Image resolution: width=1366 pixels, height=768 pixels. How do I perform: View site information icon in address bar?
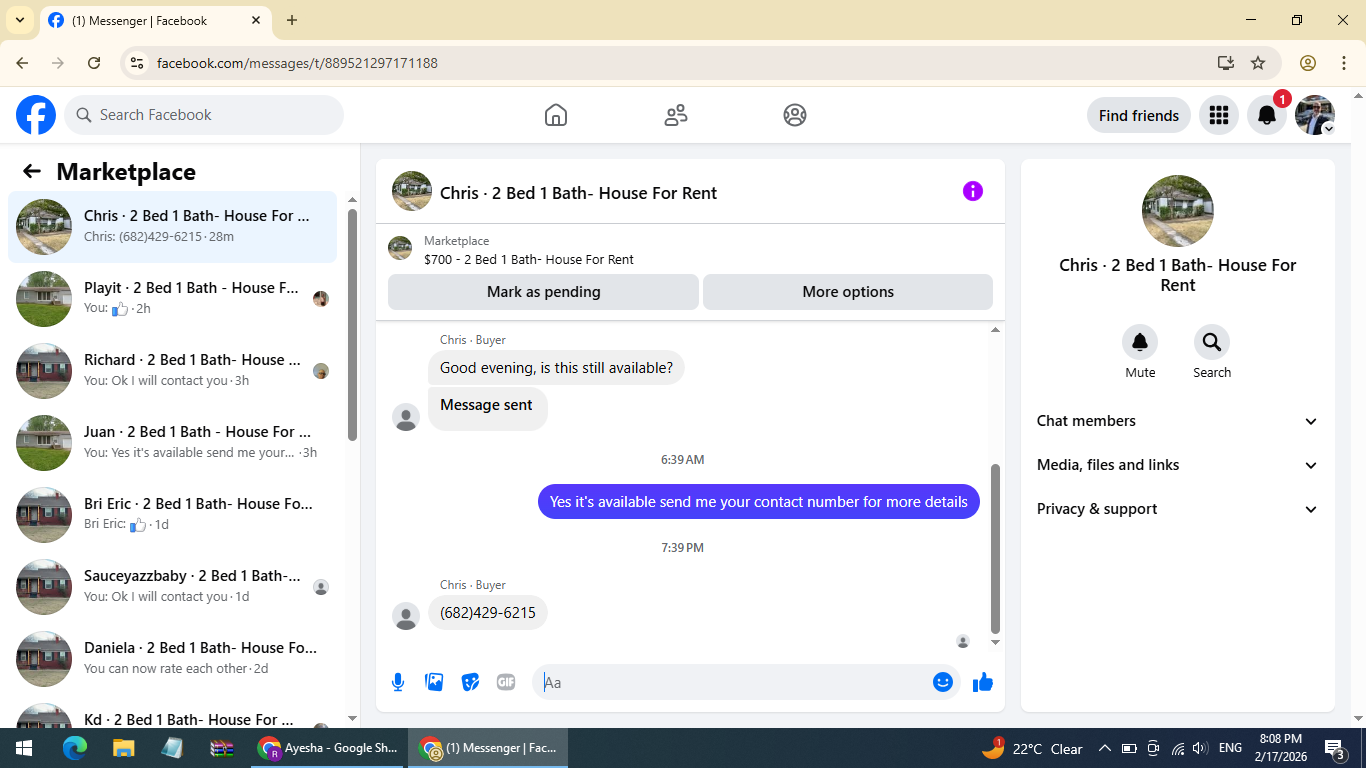pyautogui.click(x=138, y=63)
